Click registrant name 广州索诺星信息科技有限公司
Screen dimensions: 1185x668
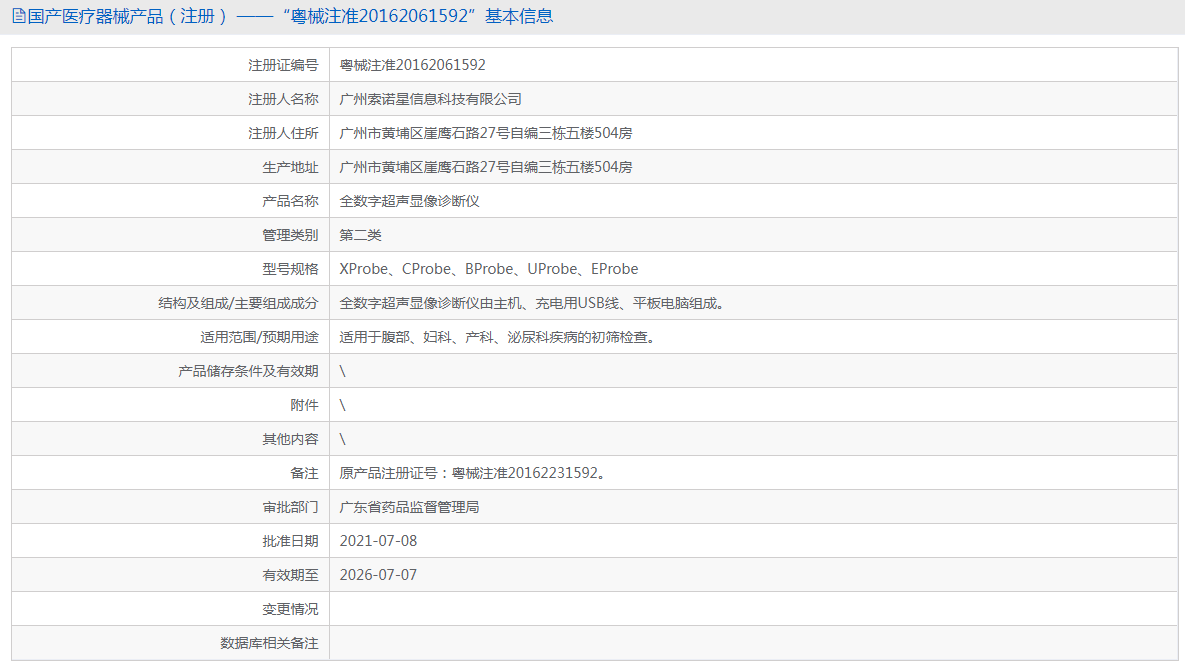tap(431, 99)
